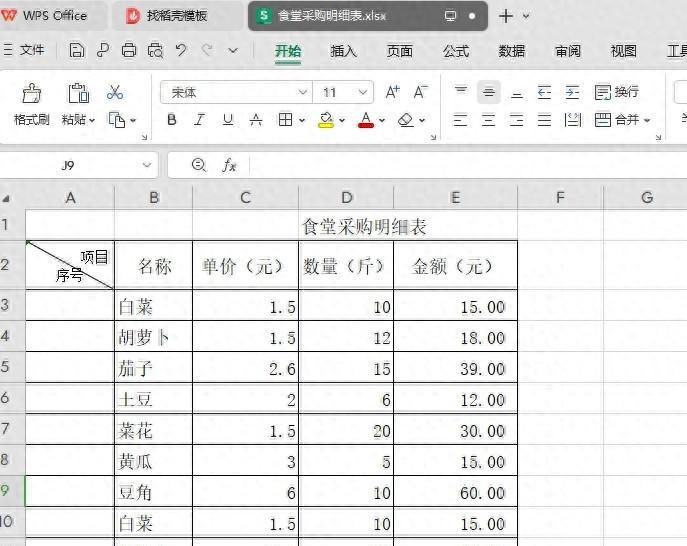Click the zoom magnifier in formula bar
The height and width of the screenshot is (546, 687).
[x=199, y=165]
